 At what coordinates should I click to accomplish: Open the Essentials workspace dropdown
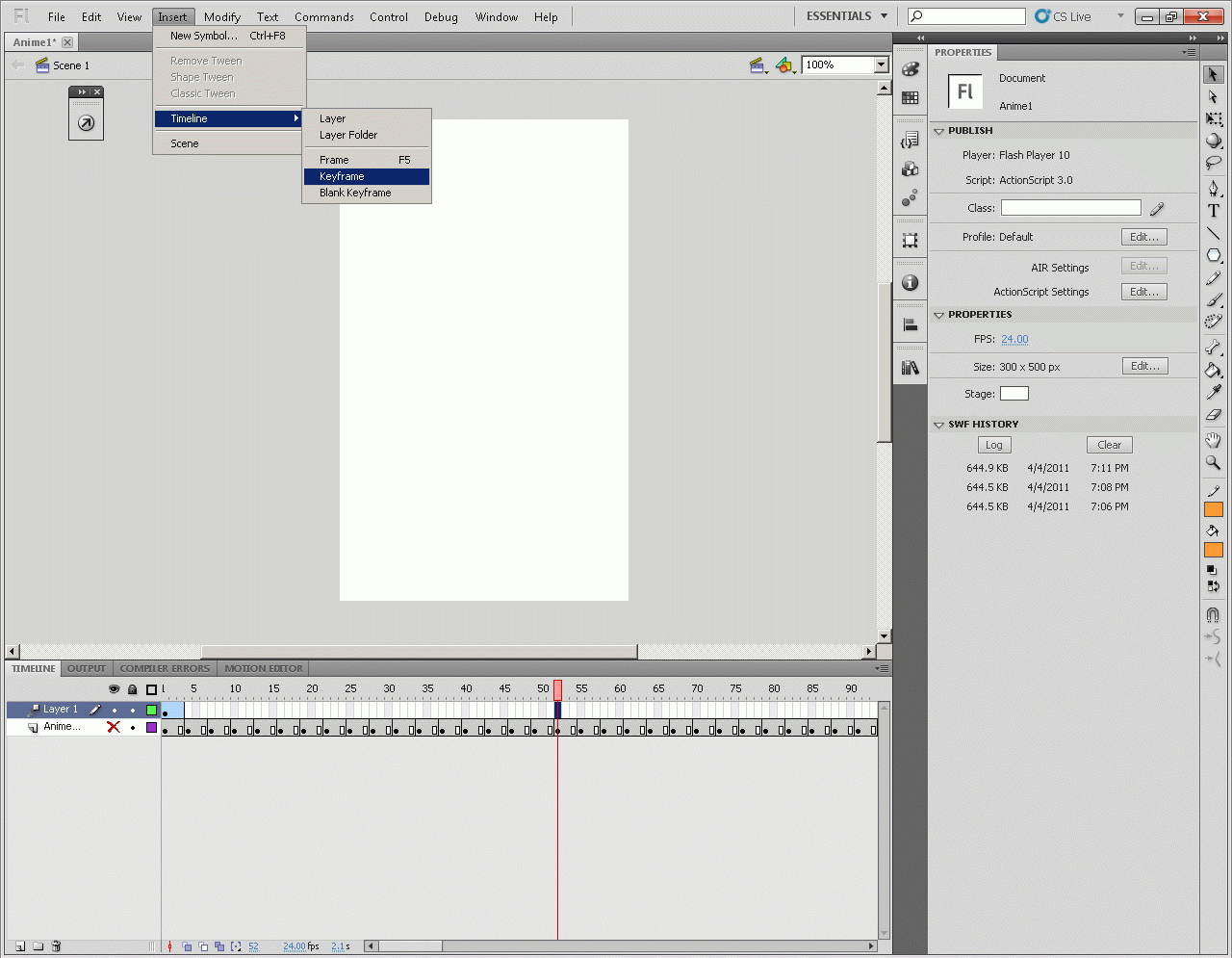(847, 16)
